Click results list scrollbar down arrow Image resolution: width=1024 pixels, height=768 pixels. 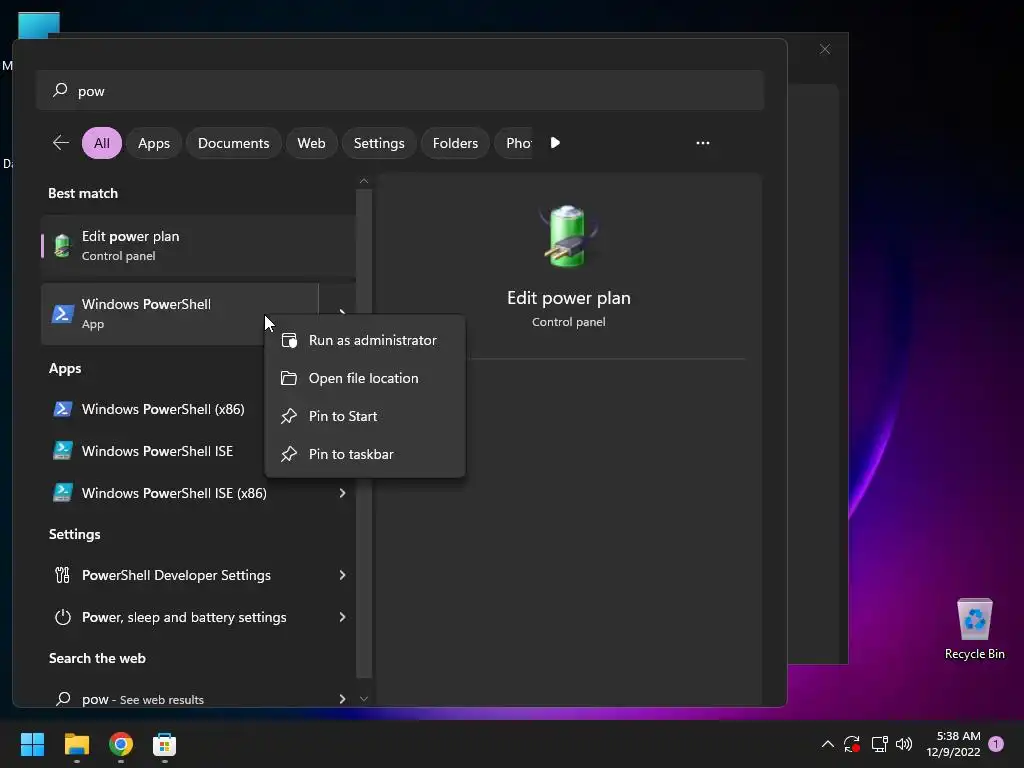point(364,699)
